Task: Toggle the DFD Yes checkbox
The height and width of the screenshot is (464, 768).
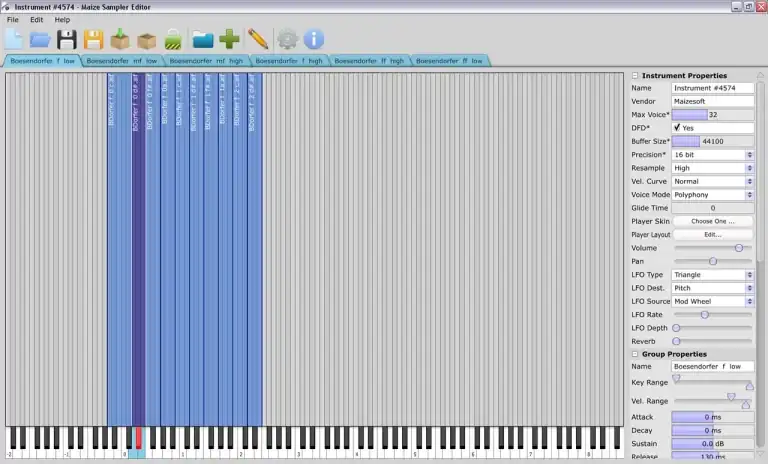Action: pyautogui.click(x=677, y=127)
